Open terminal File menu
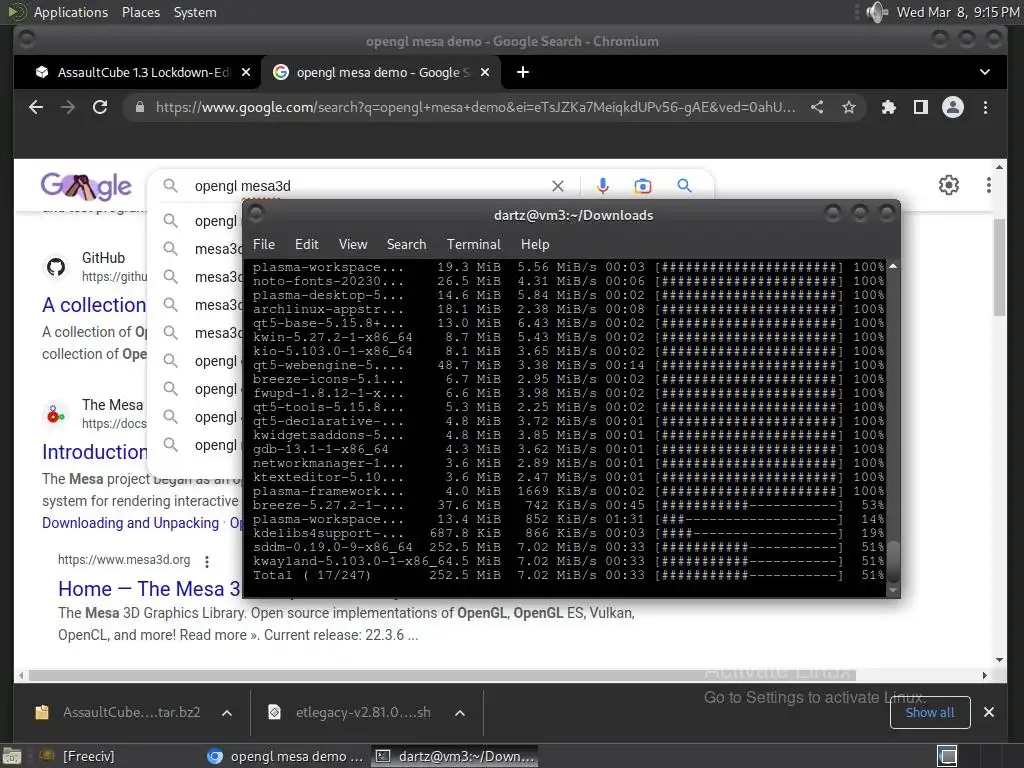This screenshot has width=1024, height=768. pyautogui.click(x=264, y=244)
